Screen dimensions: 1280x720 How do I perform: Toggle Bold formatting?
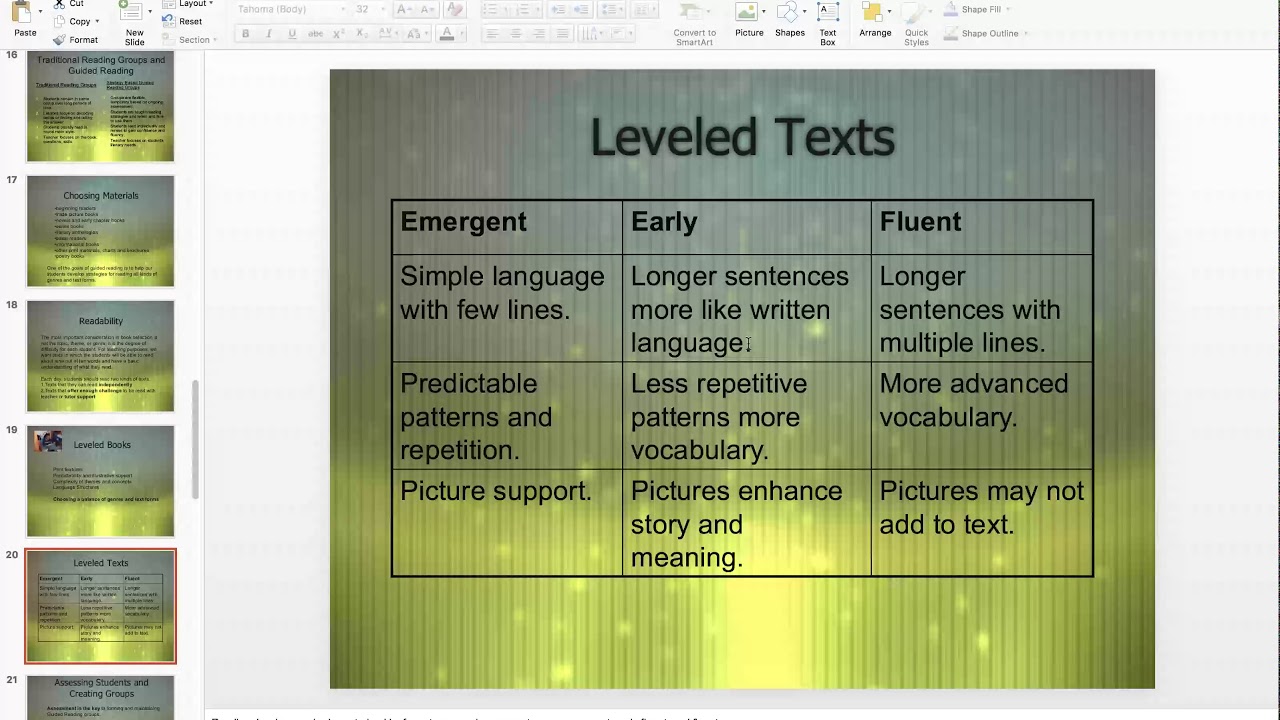(x=245, y=34)
